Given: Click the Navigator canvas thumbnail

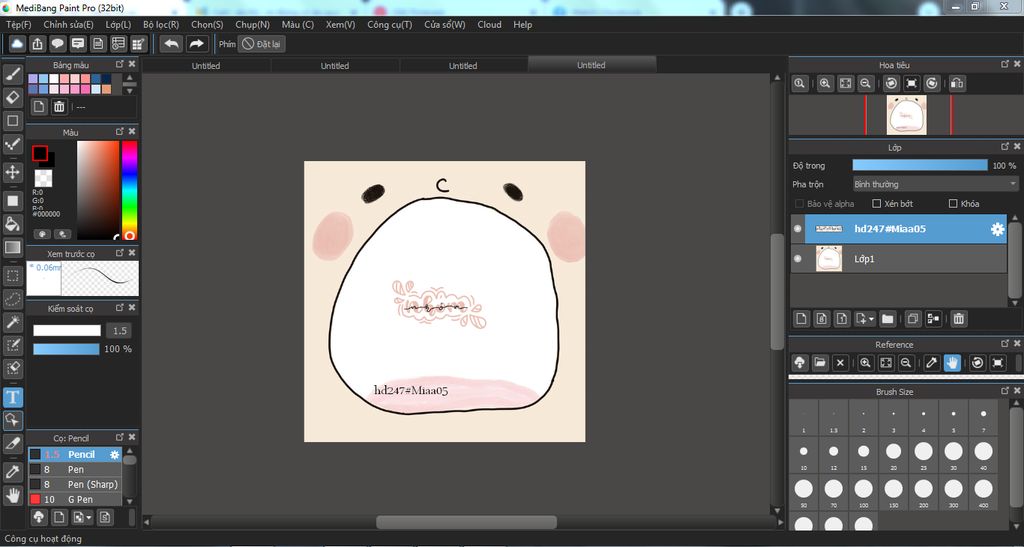Looking at the screenshot, I should coord(906,115).
